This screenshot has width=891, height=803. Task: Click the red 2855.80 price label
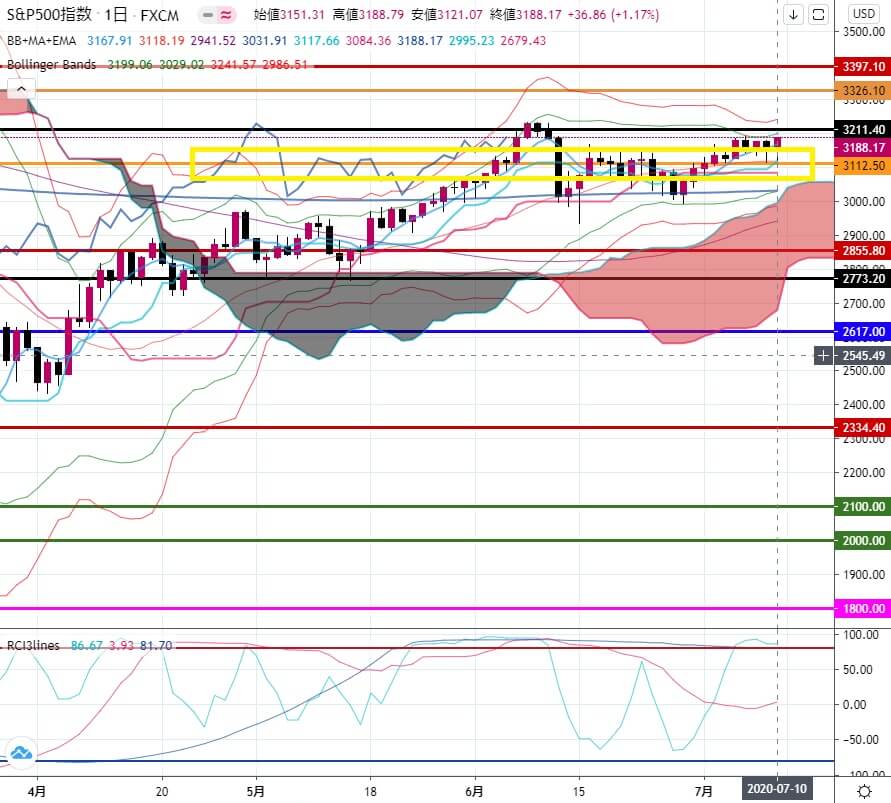(863, 251)
